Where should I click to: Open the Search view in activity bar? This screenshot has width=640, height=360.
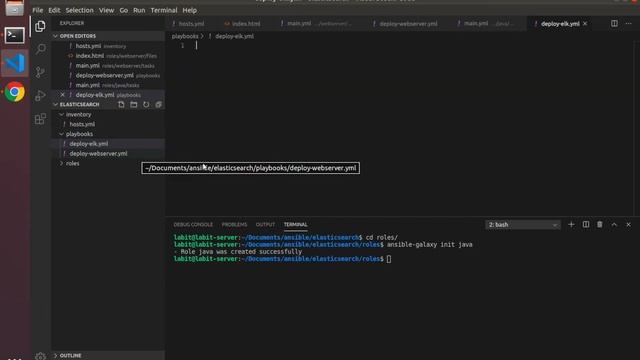point(40,49)
